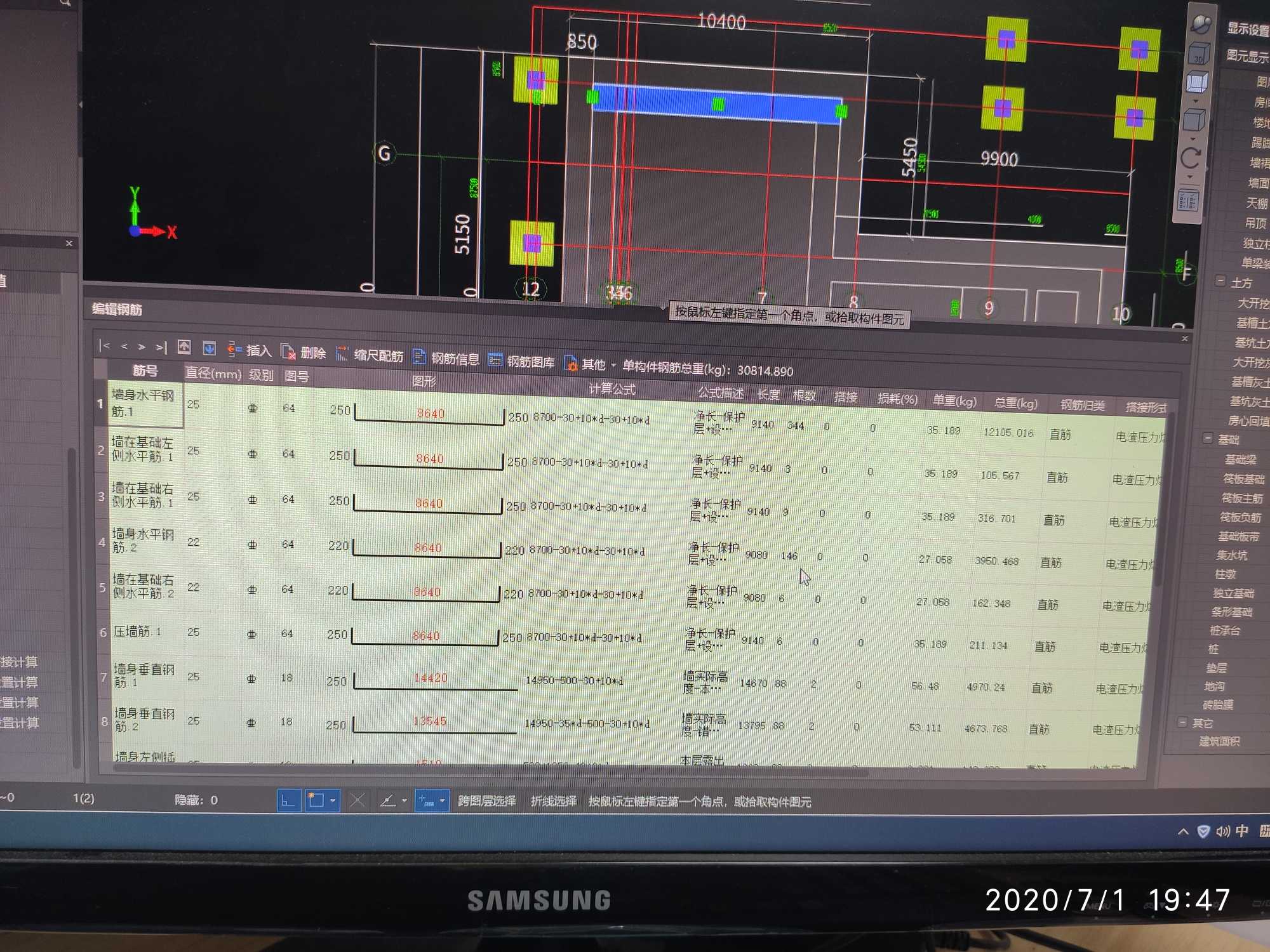Select 筏板基础 in the element tree

pos(1243,479)
